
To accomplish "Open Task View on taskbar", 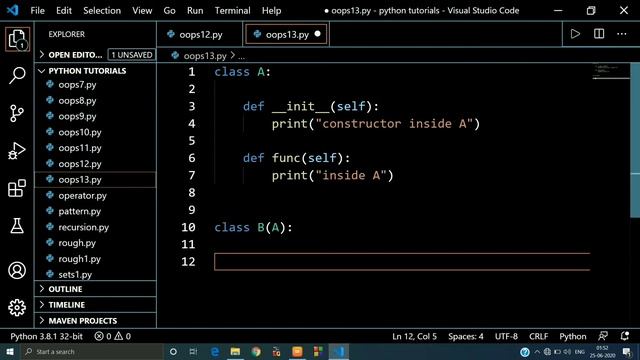I will (x=193, y=351).
